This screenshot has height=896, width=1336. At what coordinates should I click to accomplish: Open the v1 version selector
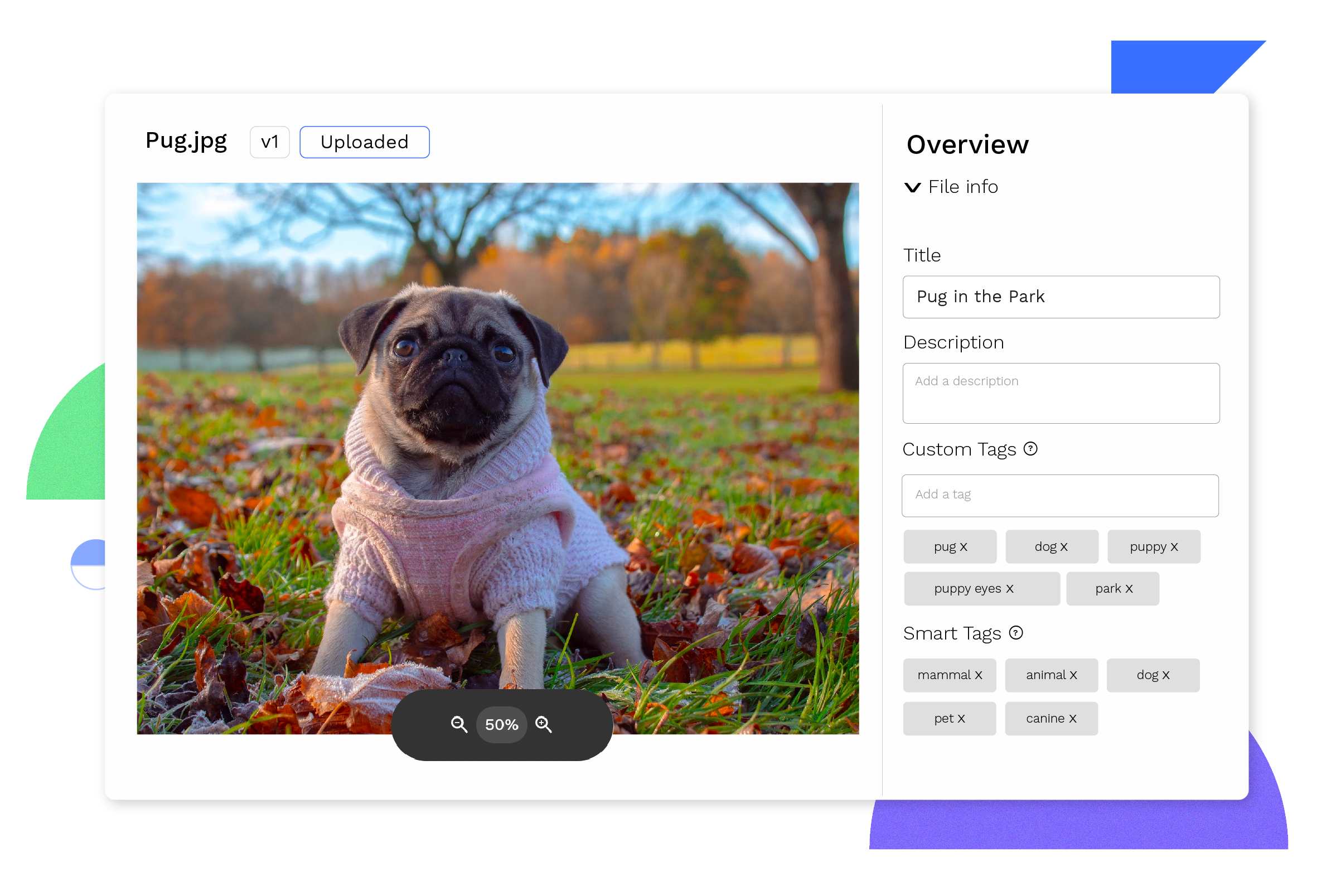coord(270,142)
